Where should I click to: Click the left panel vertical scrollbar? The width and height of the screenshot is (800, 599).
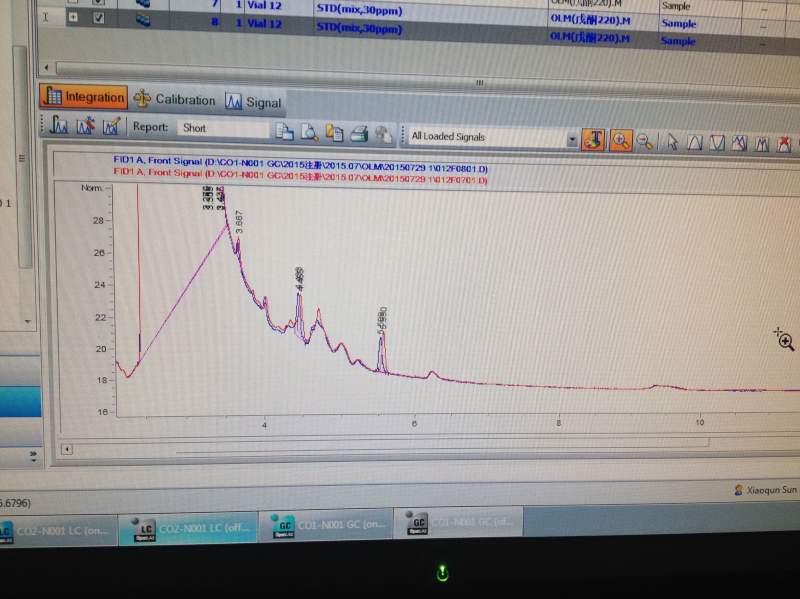pos(22,156)
